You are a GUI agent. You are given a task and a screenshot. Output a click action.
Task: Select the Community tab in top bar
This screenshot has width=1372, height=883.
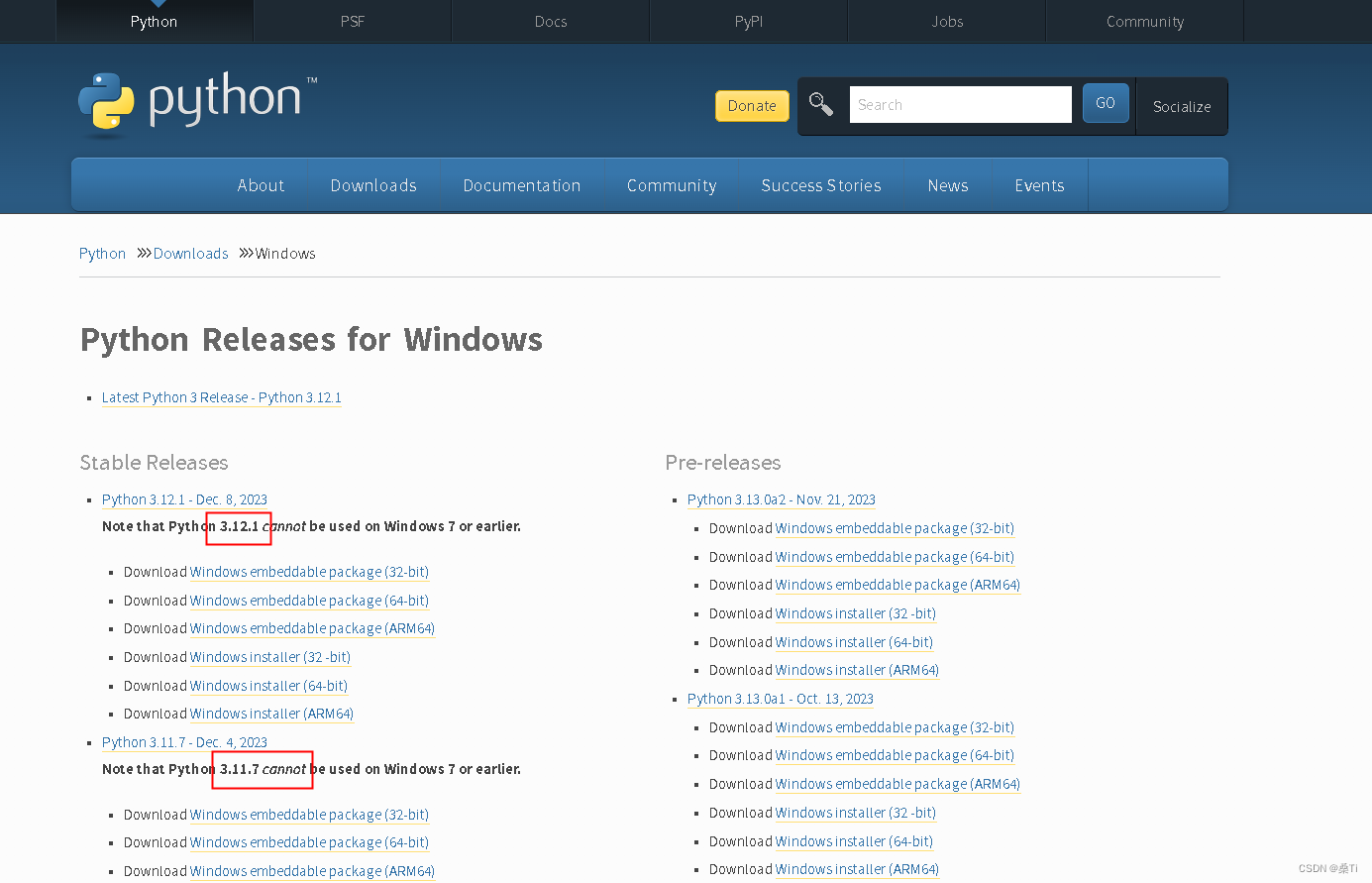pos(1145,22)
